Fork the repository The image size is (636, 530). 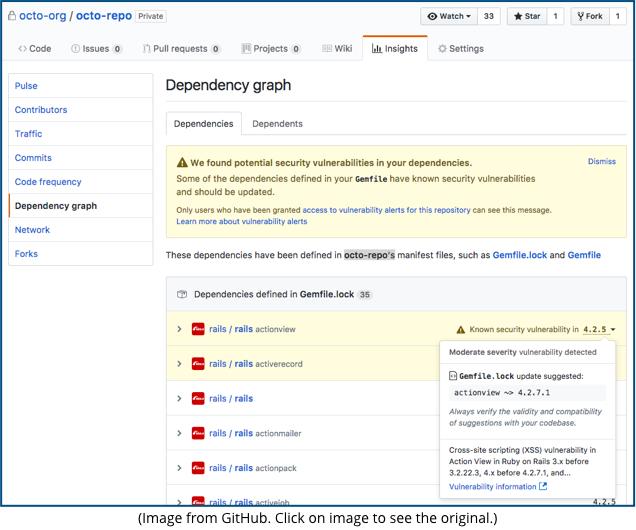(590, 16)
